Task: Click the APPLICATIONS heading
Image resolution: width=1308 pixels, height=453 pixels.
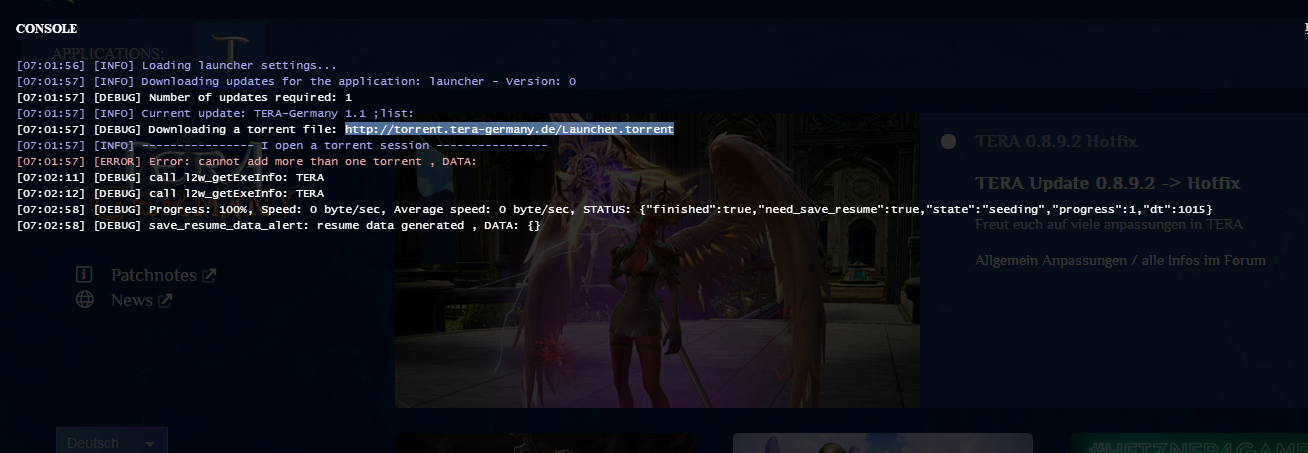Action: point(108,53)
